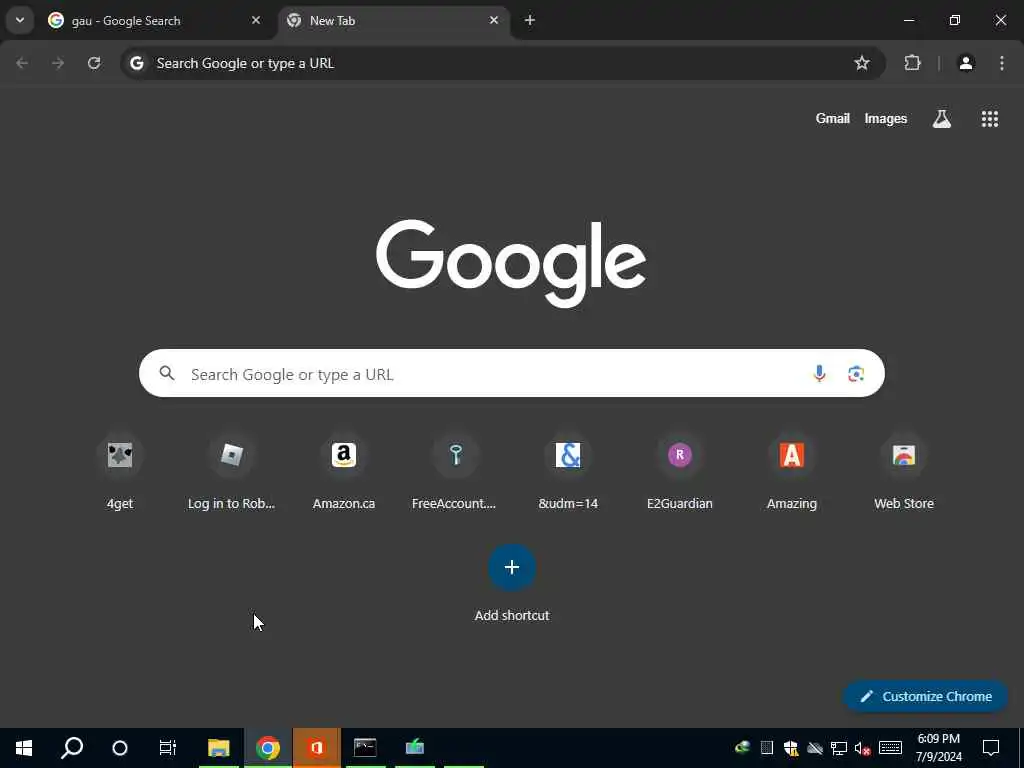Open the Chrome three-dot menu
The width and height of the screenshot is (1024, 768).
pos(1002,63)
